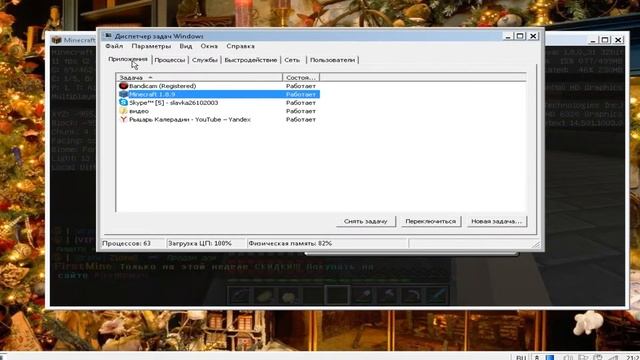Viewport: 640px width, 360px height.
Task: Click the видео folder icon in the list
Action: [123, 111]
